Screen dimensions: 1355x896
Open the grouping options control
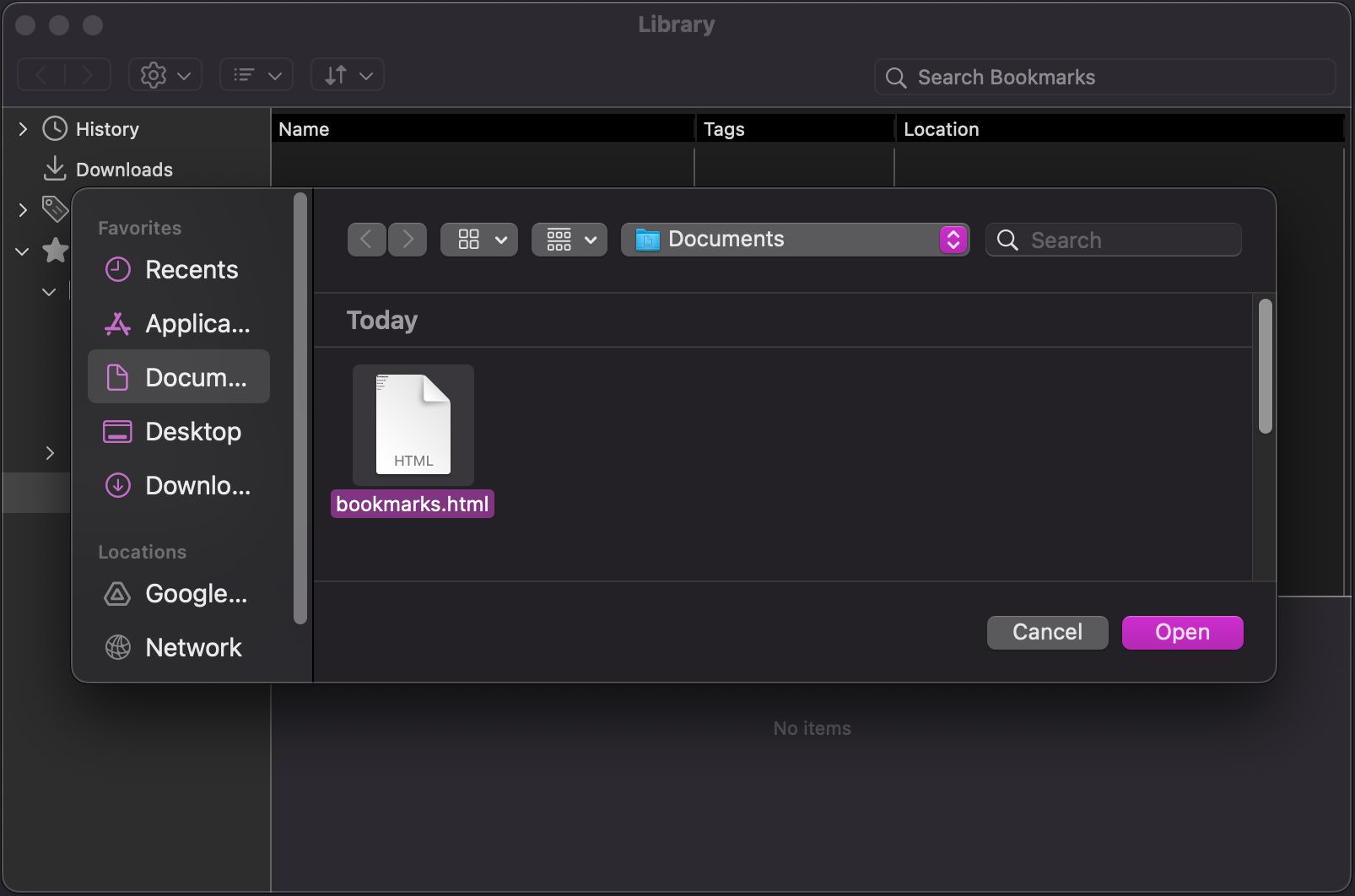point(569,239)
